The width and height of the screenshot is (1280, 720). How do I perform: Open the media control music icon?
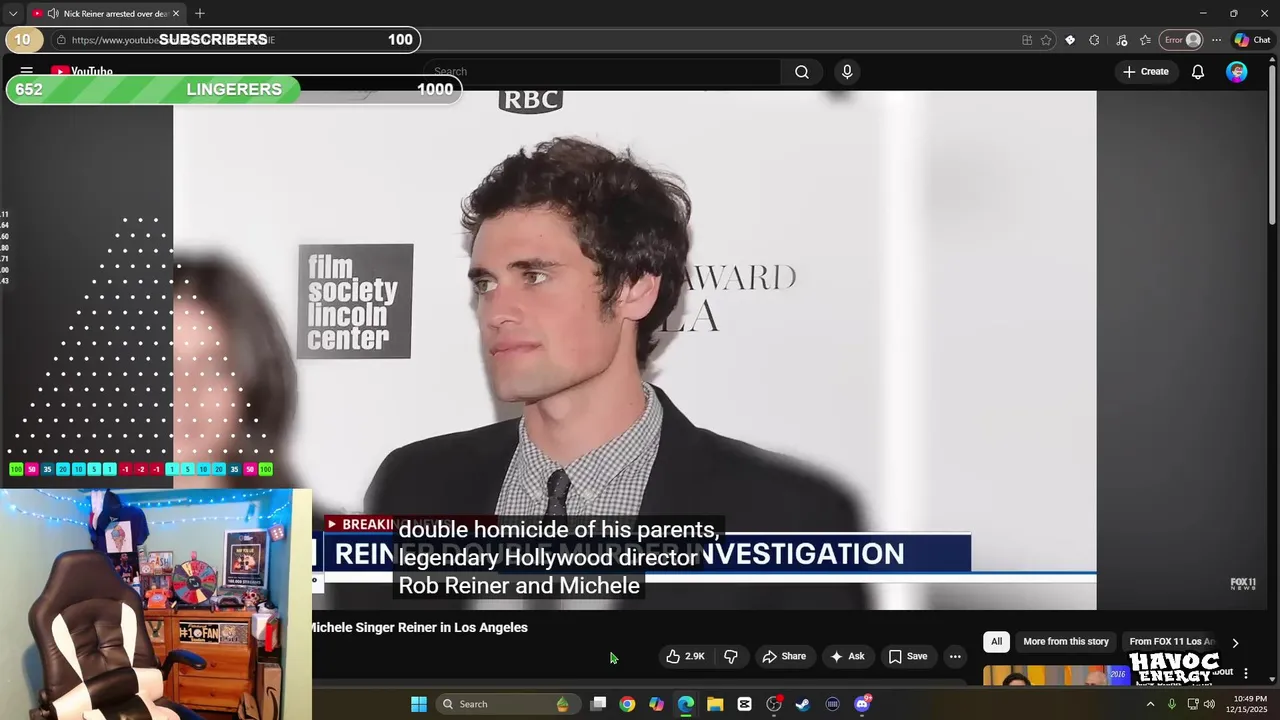click(x=1121, y=40)
